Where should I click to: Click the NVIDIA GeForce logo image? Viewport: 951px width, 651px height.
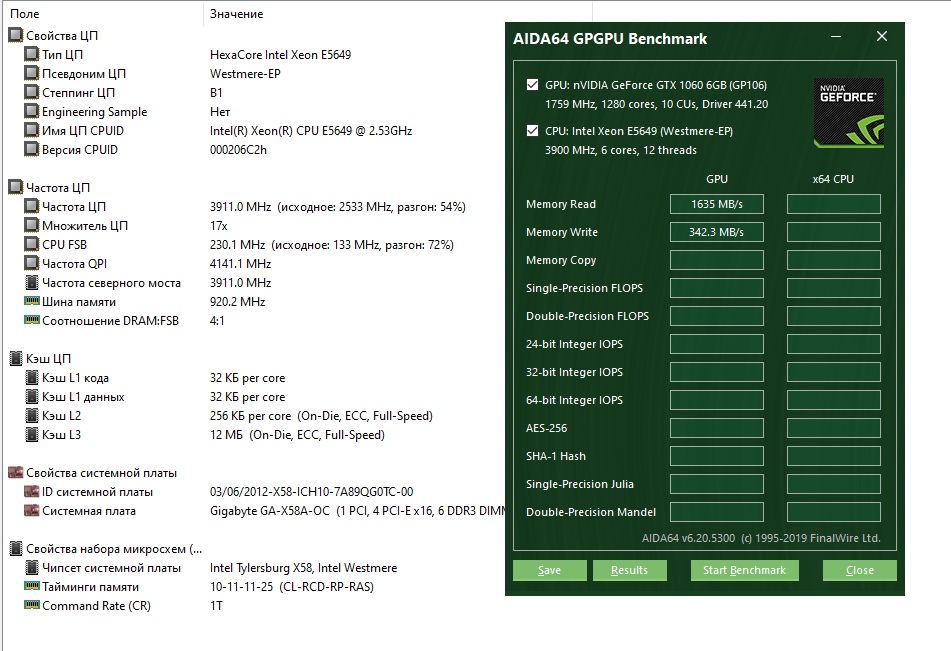click(848, 113)
